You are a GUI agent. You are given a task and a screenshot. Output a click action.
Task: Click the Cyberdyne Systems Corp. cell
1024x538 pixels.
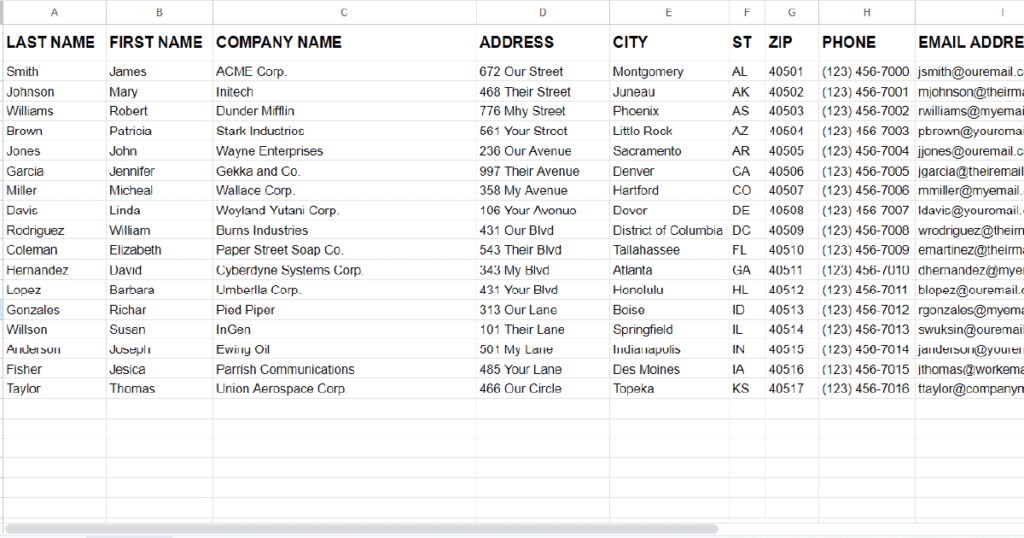click(x=344, y=270)
